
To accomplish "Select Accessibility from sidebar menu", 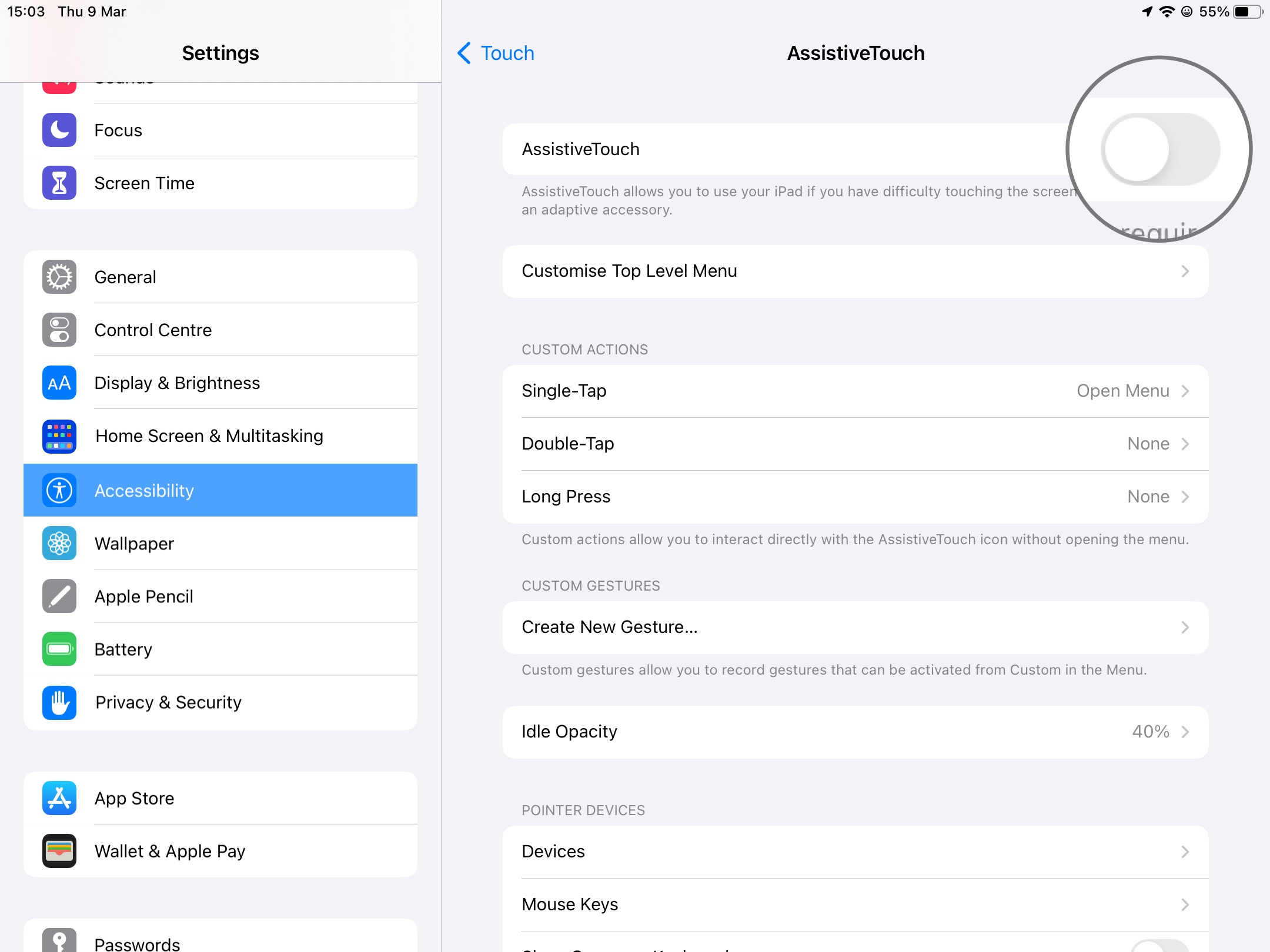I will pos(221,490).
